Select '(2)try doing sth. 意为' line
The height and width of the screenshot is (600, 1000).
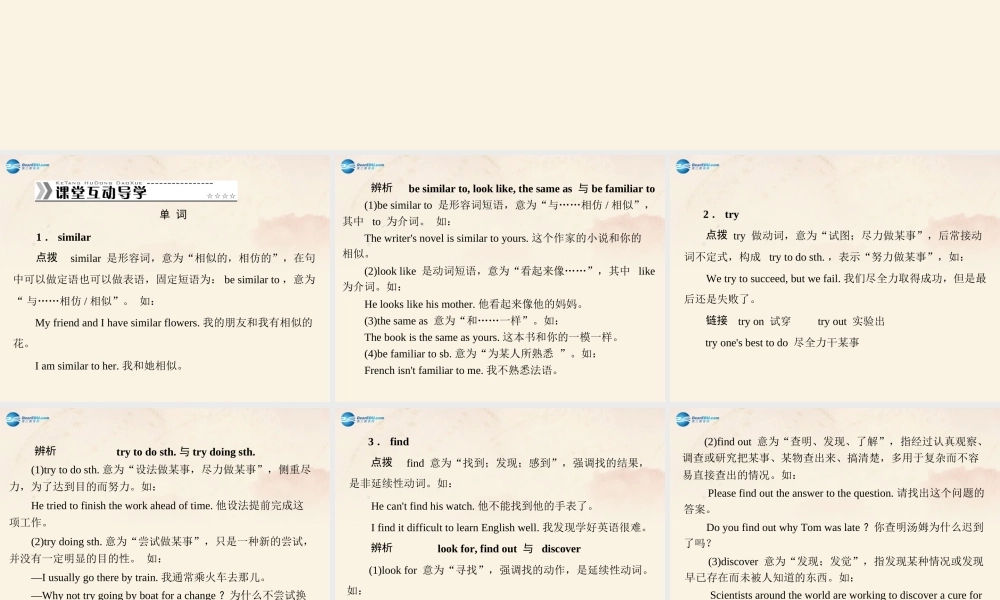tap(169, 542)
